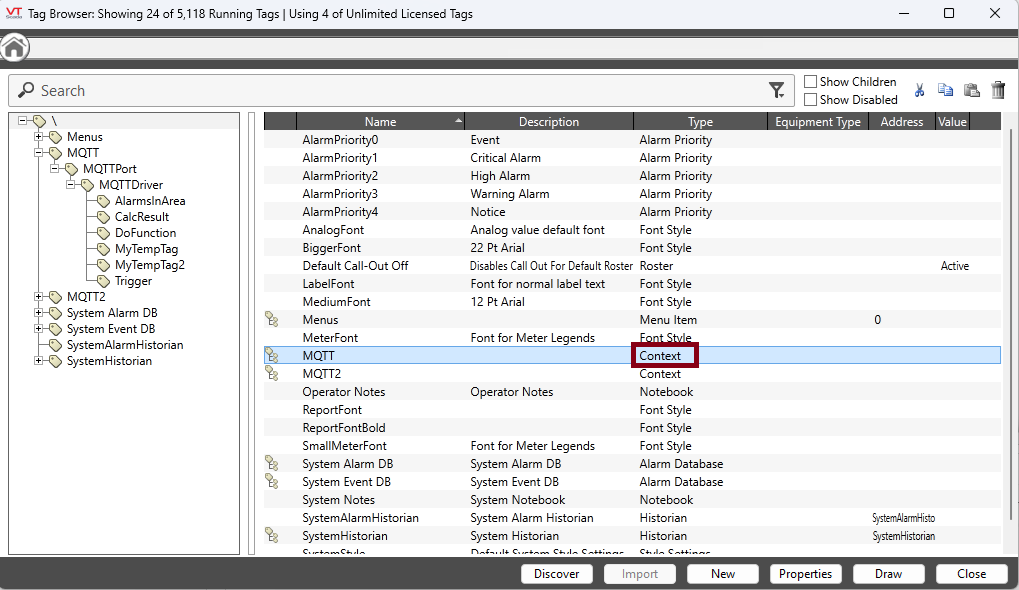This screenshot has width=1019, height=590.
Task: Click the Cut scissors icon
Action: tap(920, 91)
